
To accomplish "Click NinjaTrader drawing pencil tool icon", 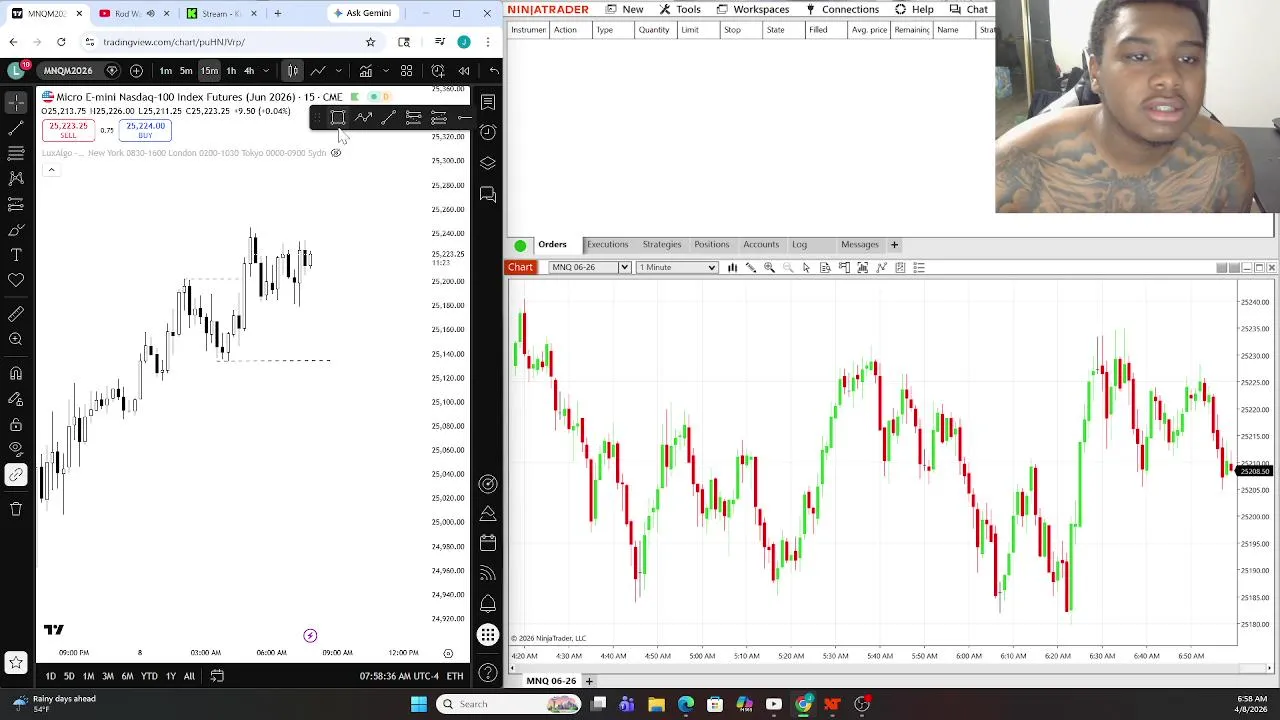I will pyautogui.click(x=751, y=267).
